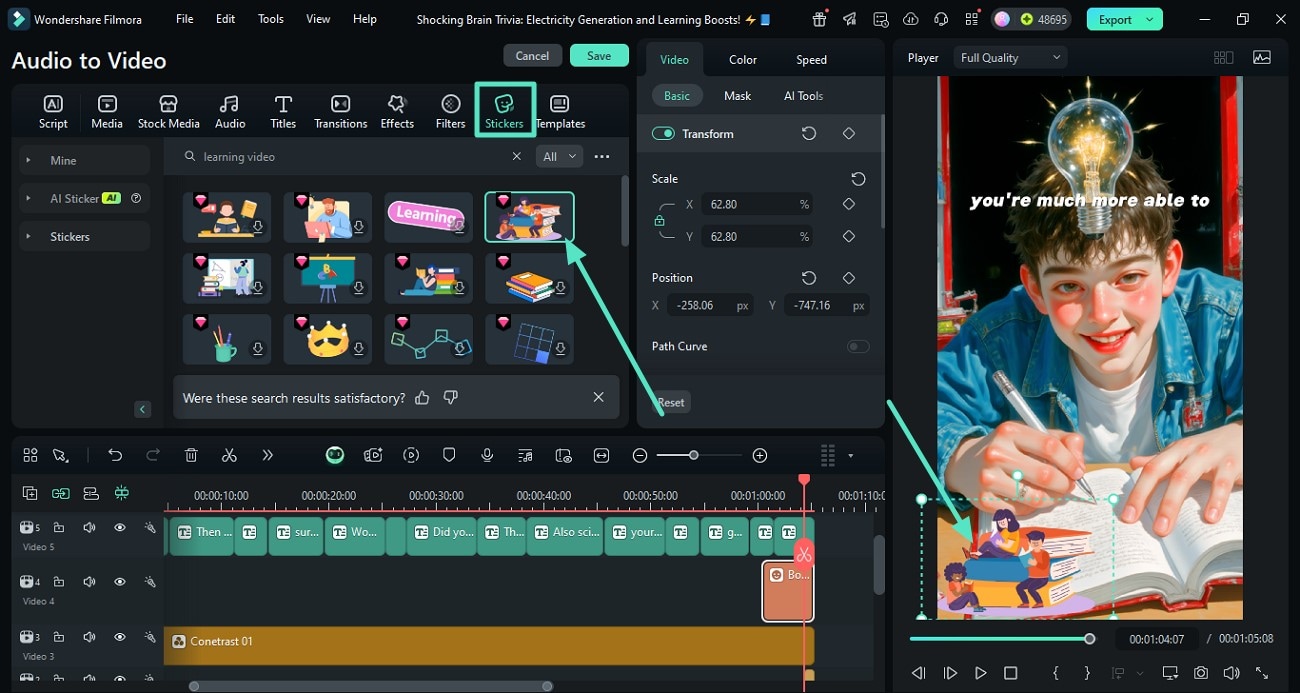1300x693 pixels.
Task: Click the Cancel button
Action: [532, 56]
